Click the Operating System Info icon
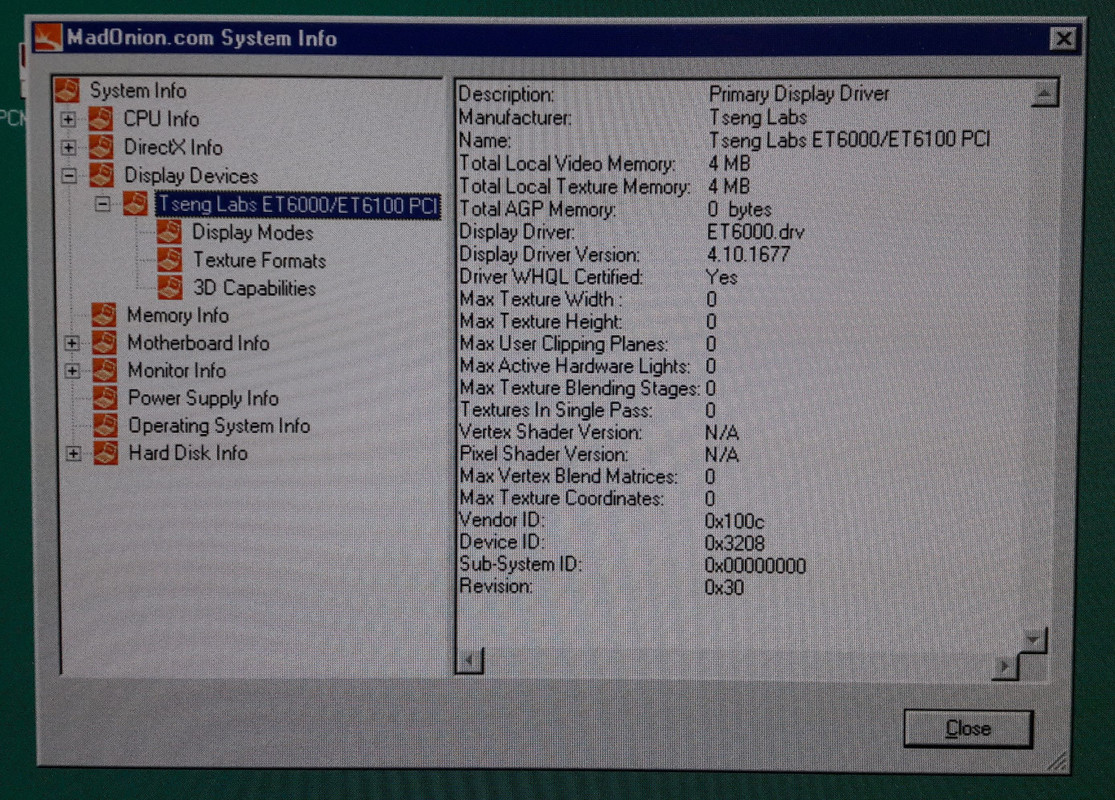Image resolution: width=1115 pixels, height=800 pixels. pos(105,425)
